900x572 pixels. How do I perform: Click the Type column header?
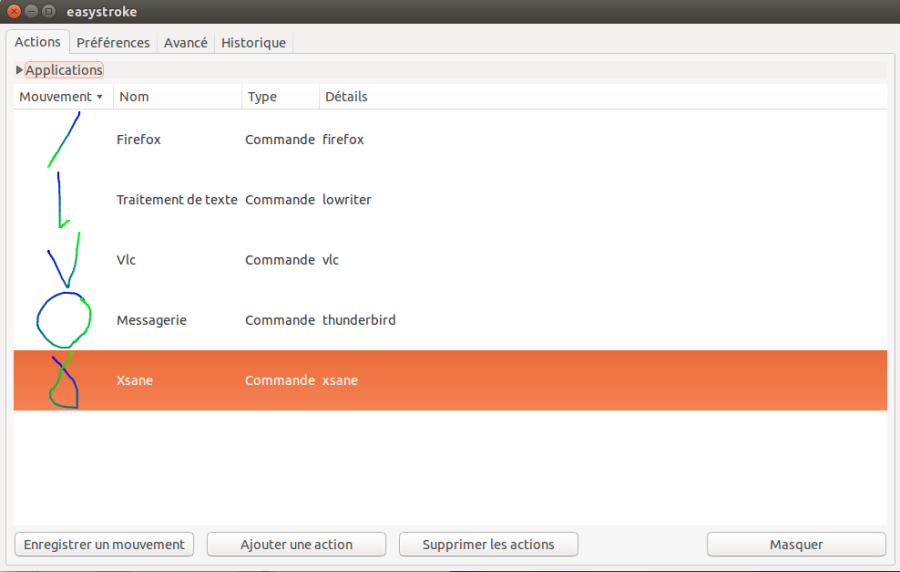pos(281,96)
